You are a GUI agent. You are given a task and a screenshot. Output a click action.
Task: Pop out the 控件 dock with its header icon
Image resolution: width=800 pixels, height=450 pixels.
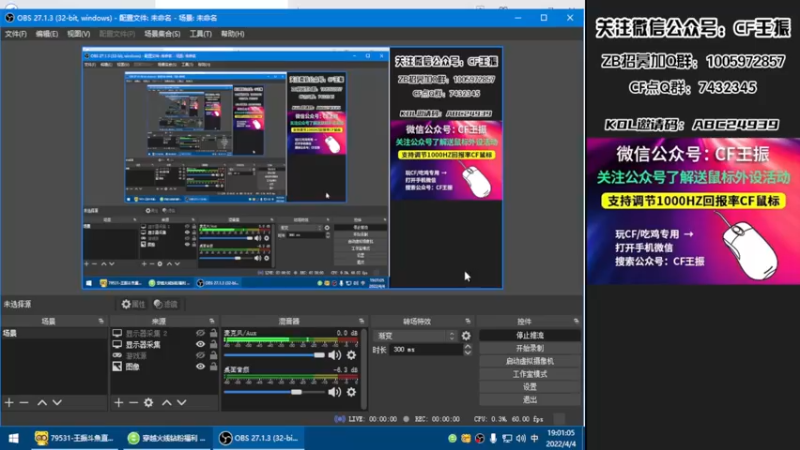coord(576,321)
